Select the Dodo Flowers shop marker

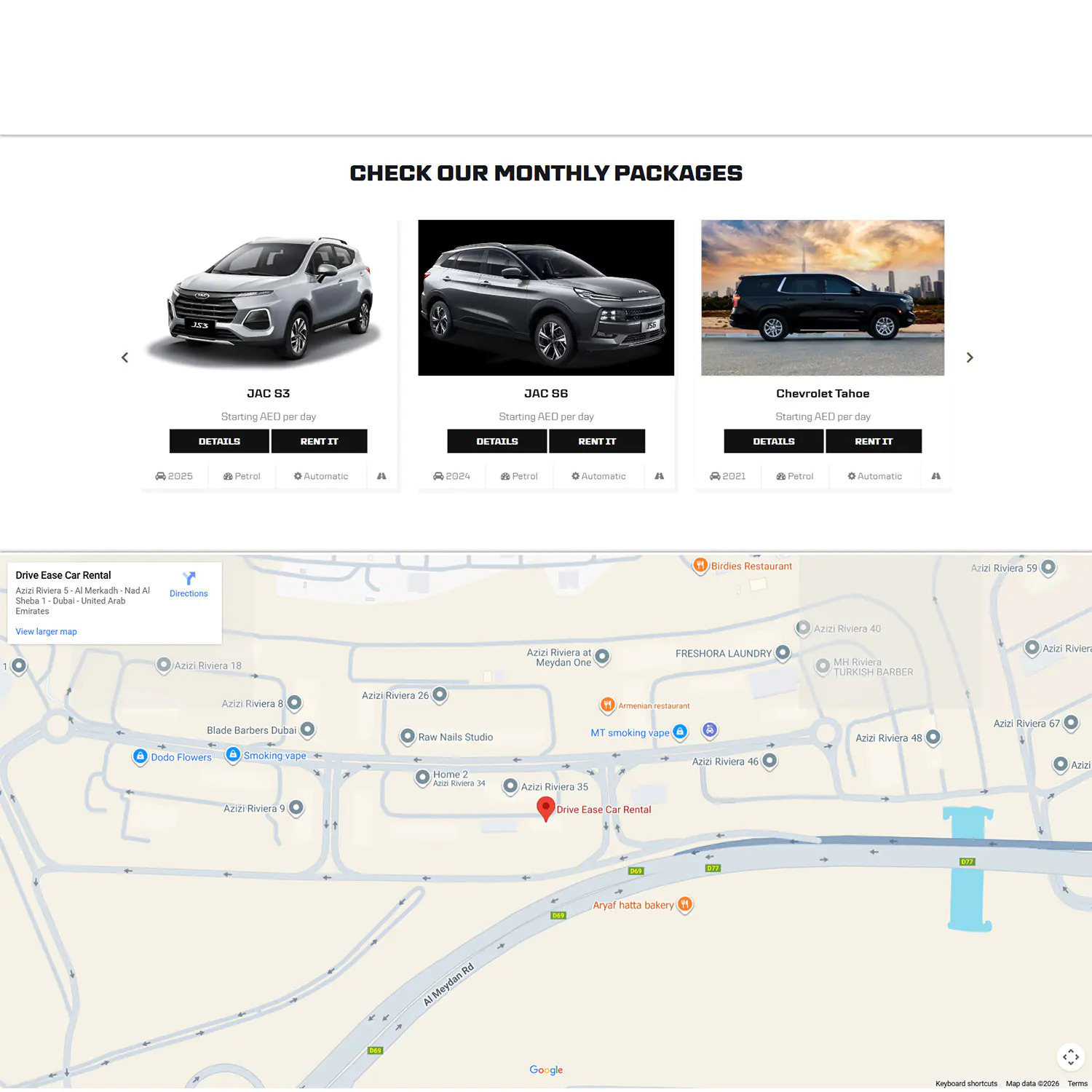141,756
